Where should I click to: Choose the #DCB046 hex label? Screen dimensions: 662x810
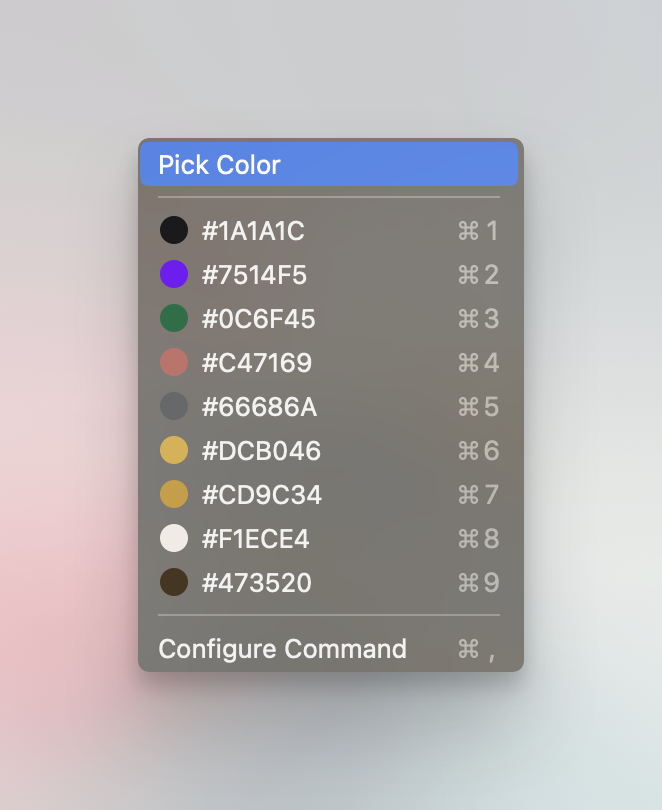(261, 450)
